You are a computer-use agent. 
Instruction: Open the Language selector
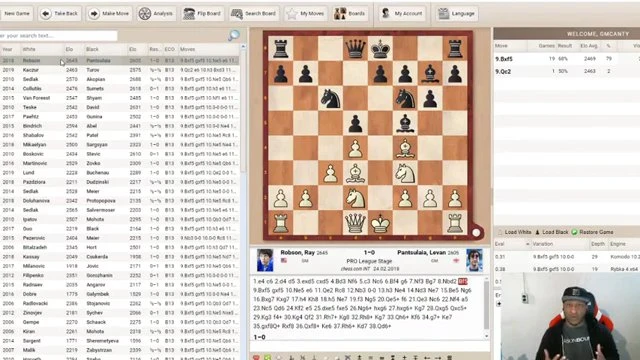[456, 13]
